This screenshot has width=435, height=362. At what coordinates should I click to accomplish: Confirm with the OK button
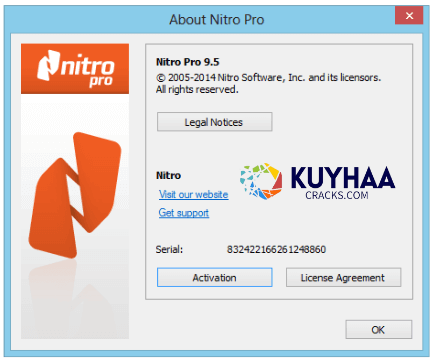pyautogui.click(x=379, y=329)
